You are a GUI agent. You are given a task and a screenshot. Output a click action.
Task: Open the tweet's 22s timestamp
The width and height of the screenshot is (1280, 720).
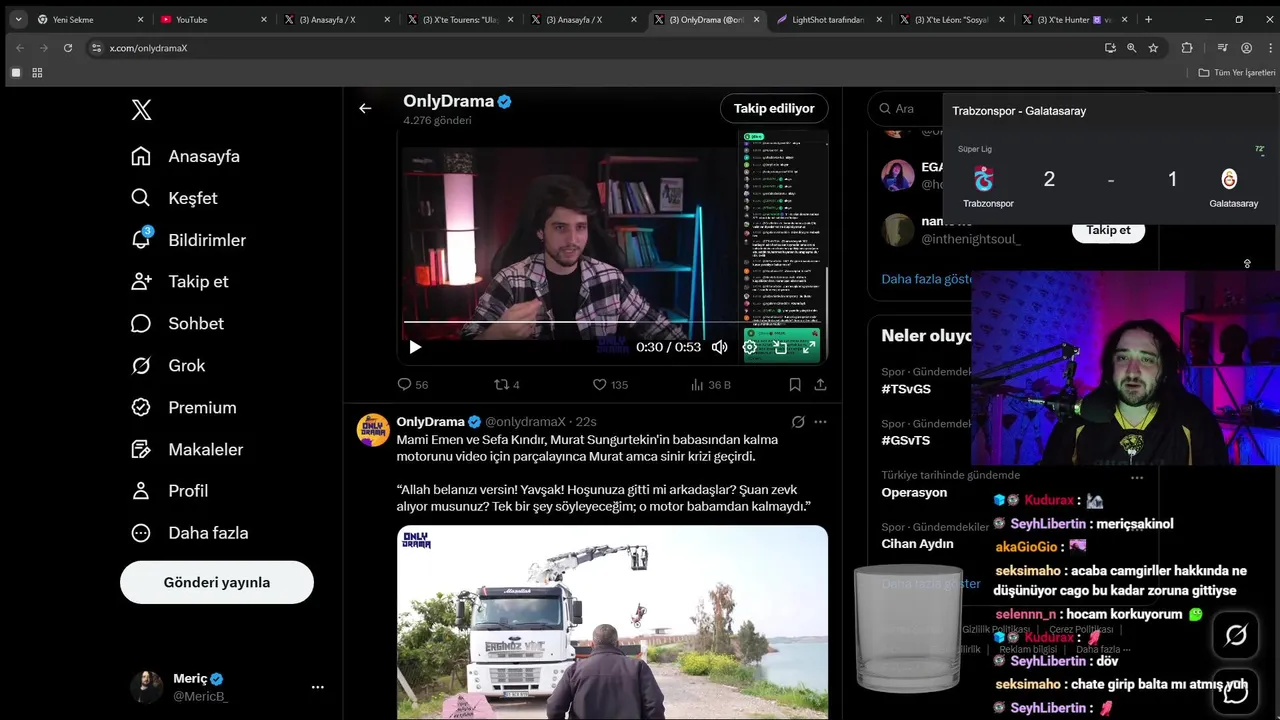pos(586,422)
